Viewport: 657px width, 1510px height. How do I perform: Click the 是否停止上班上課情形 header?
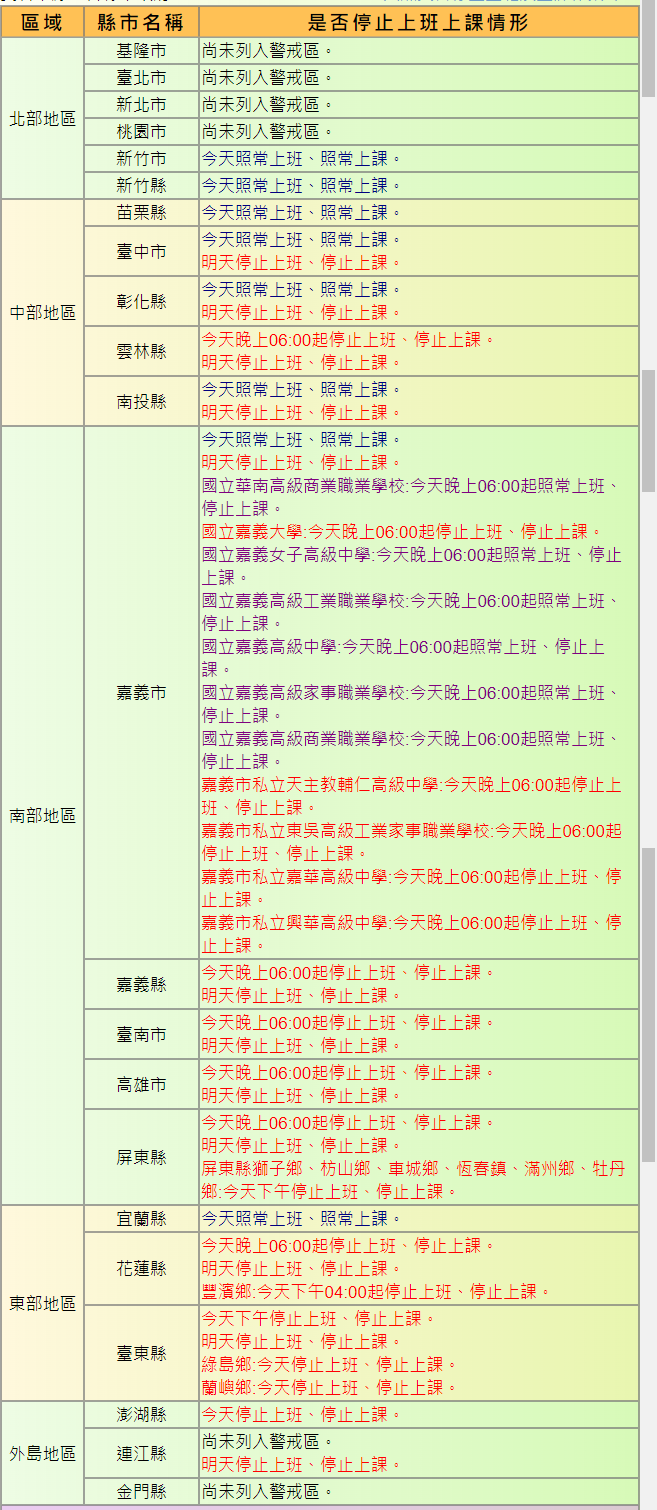[418, 22]
